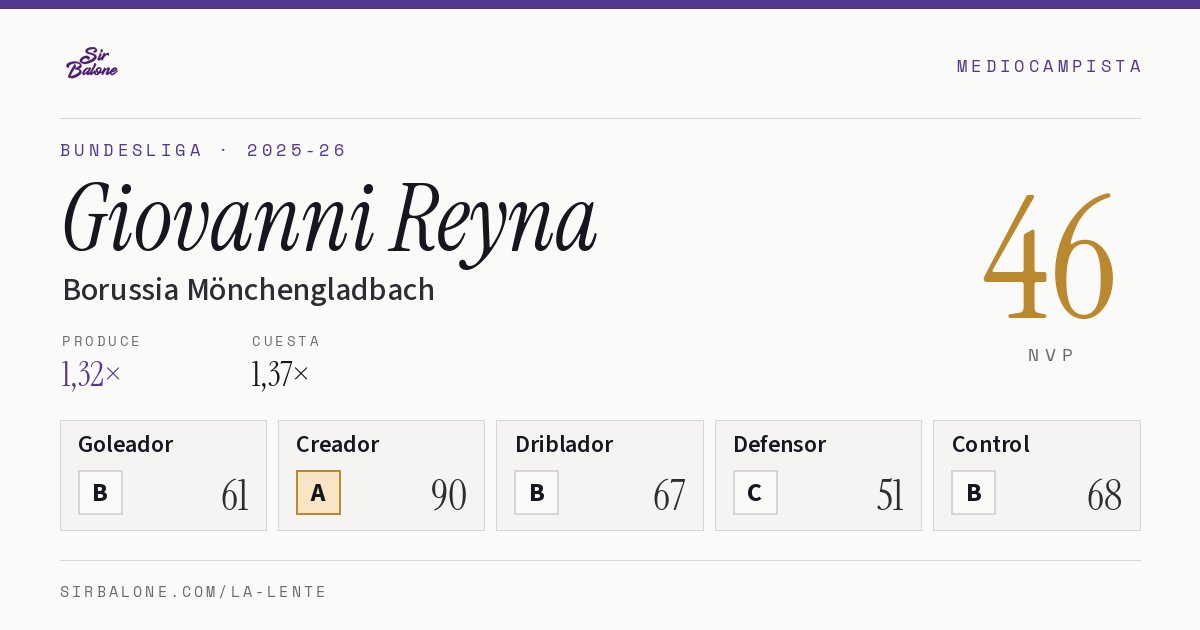Click the B grade badge in Goleador
The height and width of the screenshot is (630, 1200).
pyautogui.click(x=100, y=492)
